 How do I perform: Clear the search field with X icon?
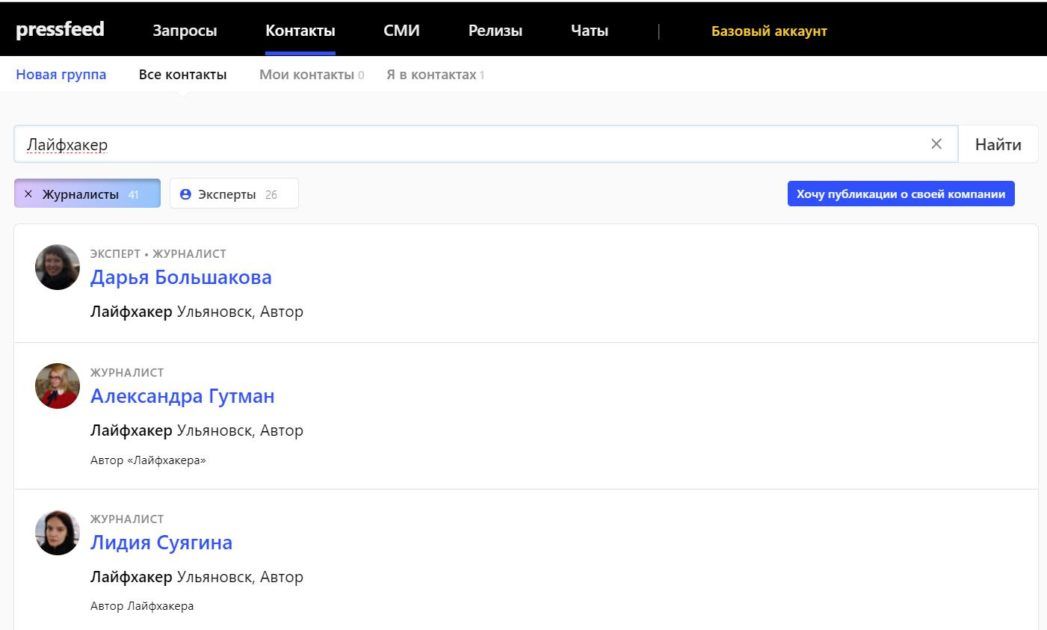tap(936, 144)
